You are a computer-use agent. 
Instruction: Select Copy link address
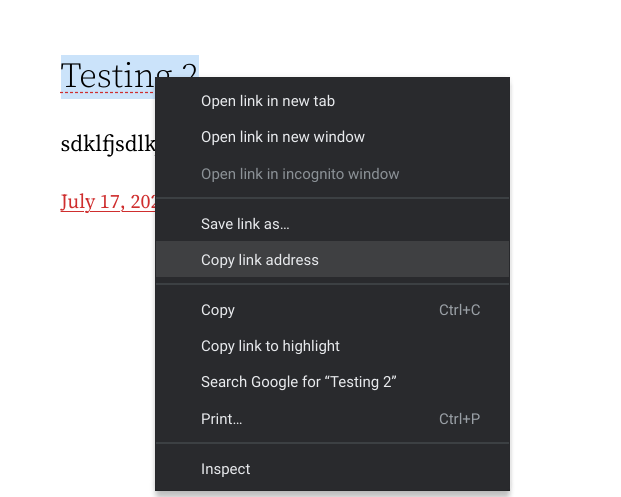[x=259, y=260]
